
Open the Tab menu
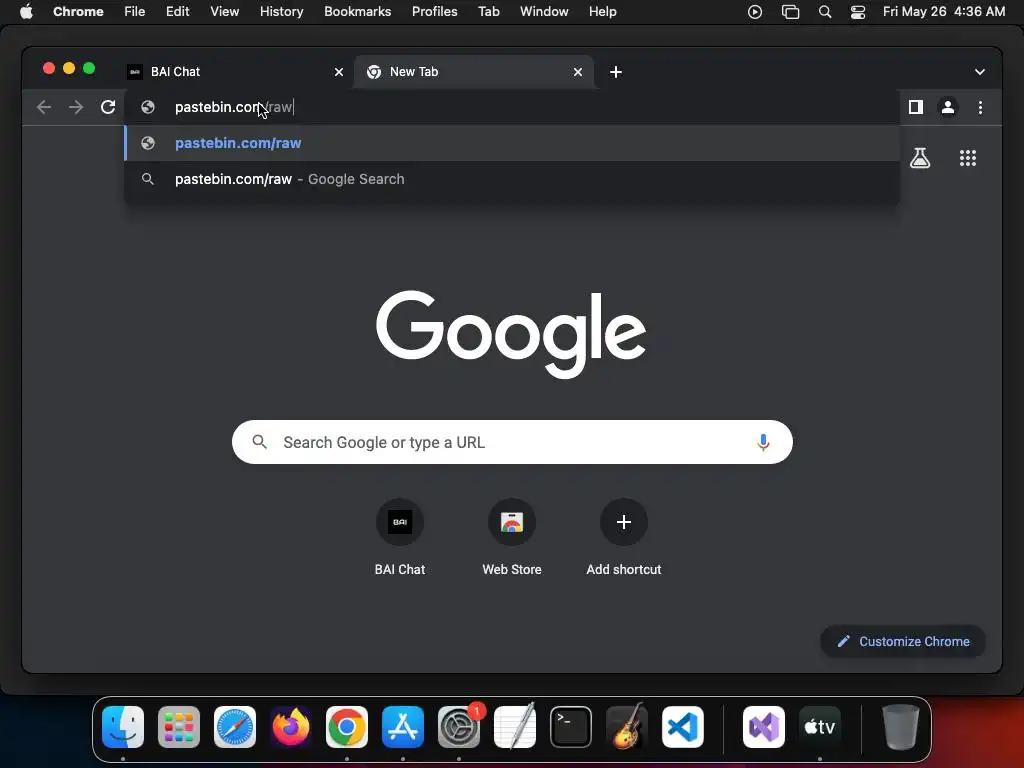pos(488,12)
